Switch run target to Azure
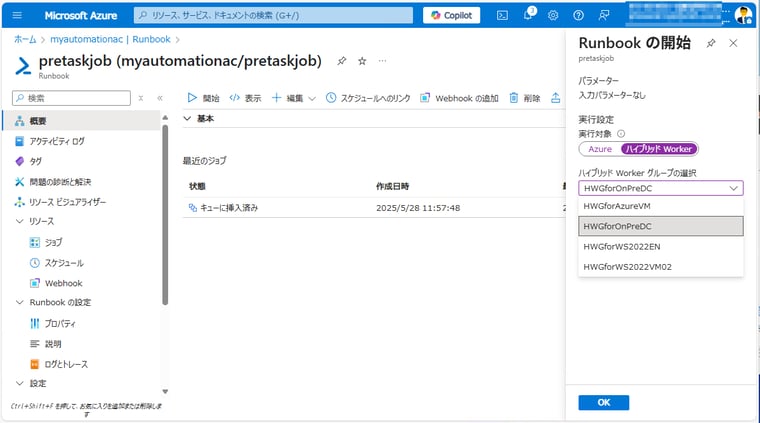760x423 pixels. (600, 149)
